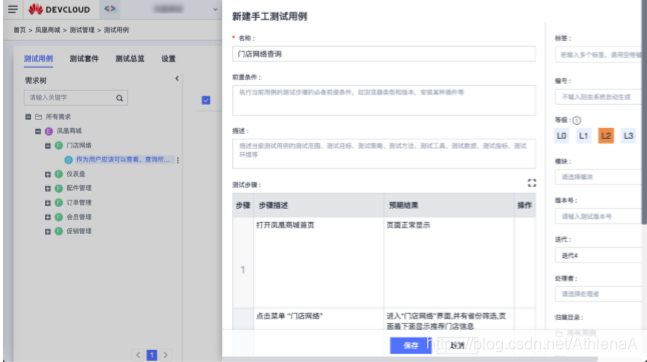Image resolution: width=647 pixels, height=362 pixels.
Task: Open the hamburger menu icon
Action: click(x=13, y=9)
